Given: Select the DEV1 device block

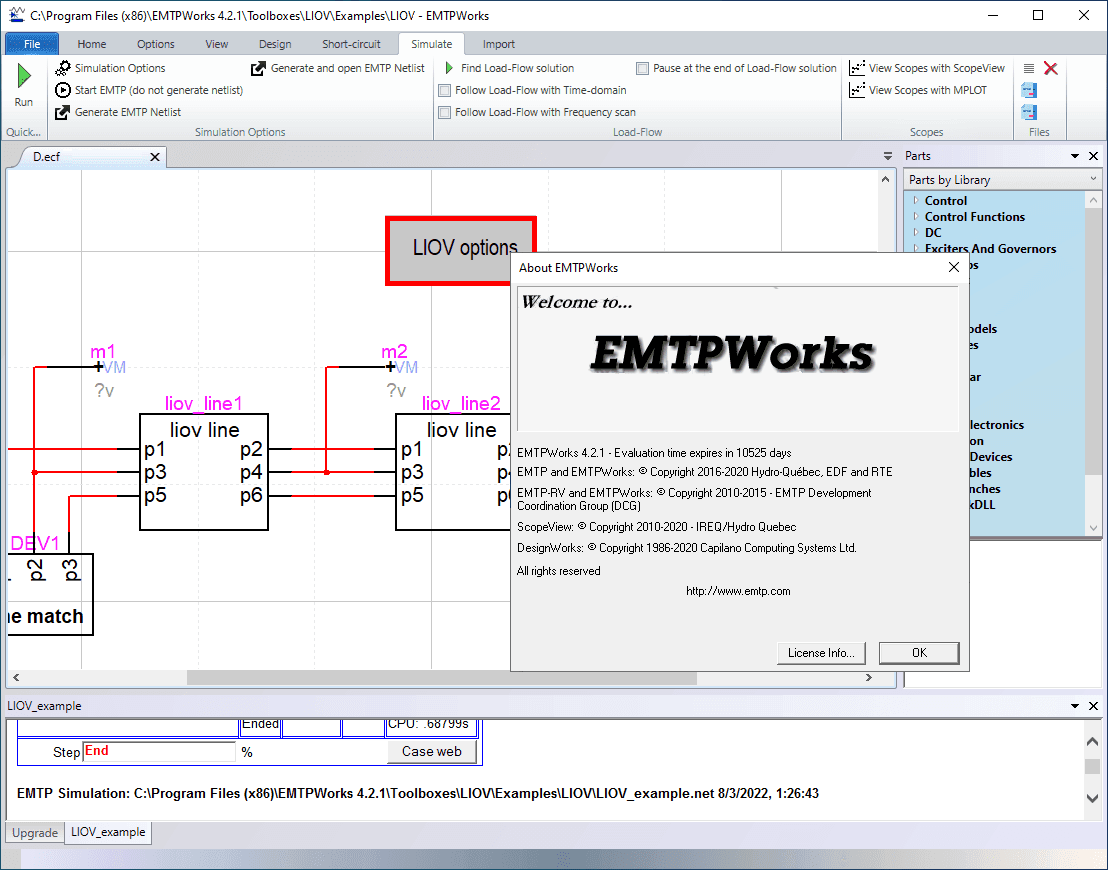Looking at the screenshot, I should tap(49, 594).
